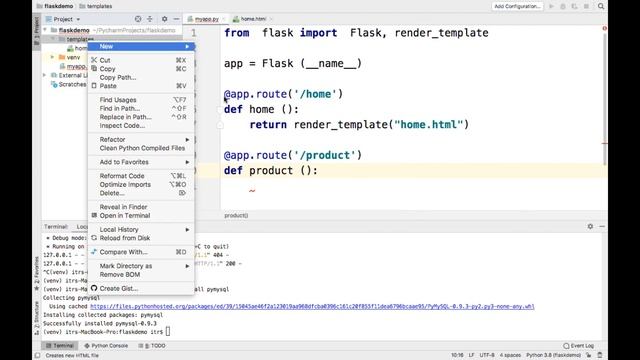Toggle the vertical Project side tab
Image resolution: width=640 pixels, height=360 pixels.
[36, 32]
